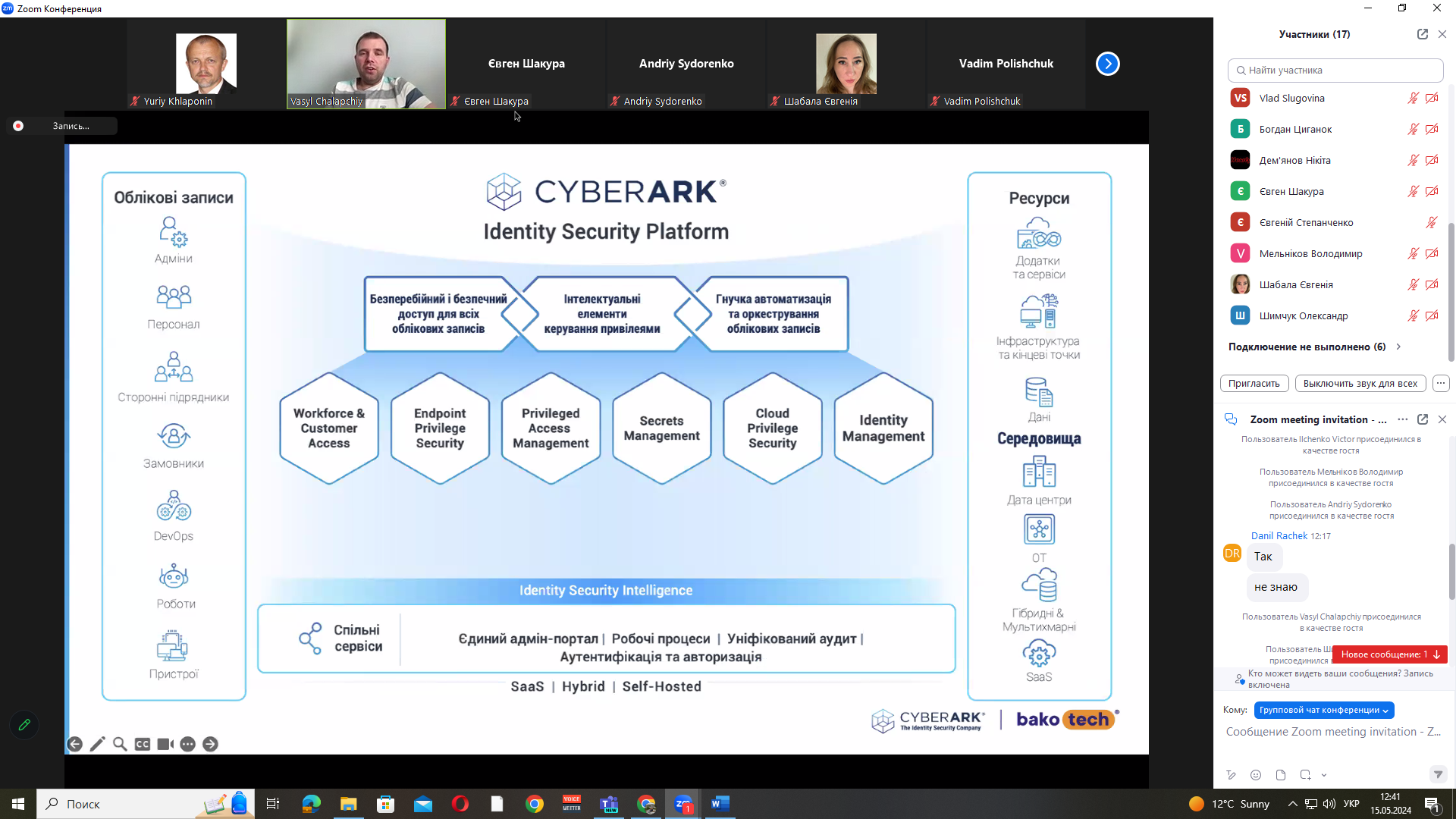Unmute Євгеній Степанченко's microphone
The image size is (1456, 819).
coord(1432,222)
